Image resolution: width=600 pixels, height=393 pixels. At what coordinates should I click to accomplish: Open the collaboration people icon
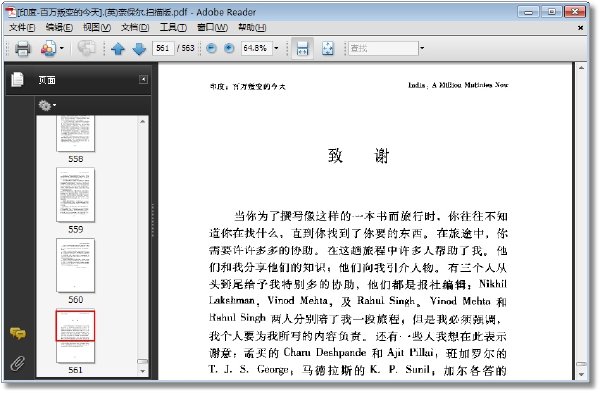click(x=49, y=49)
